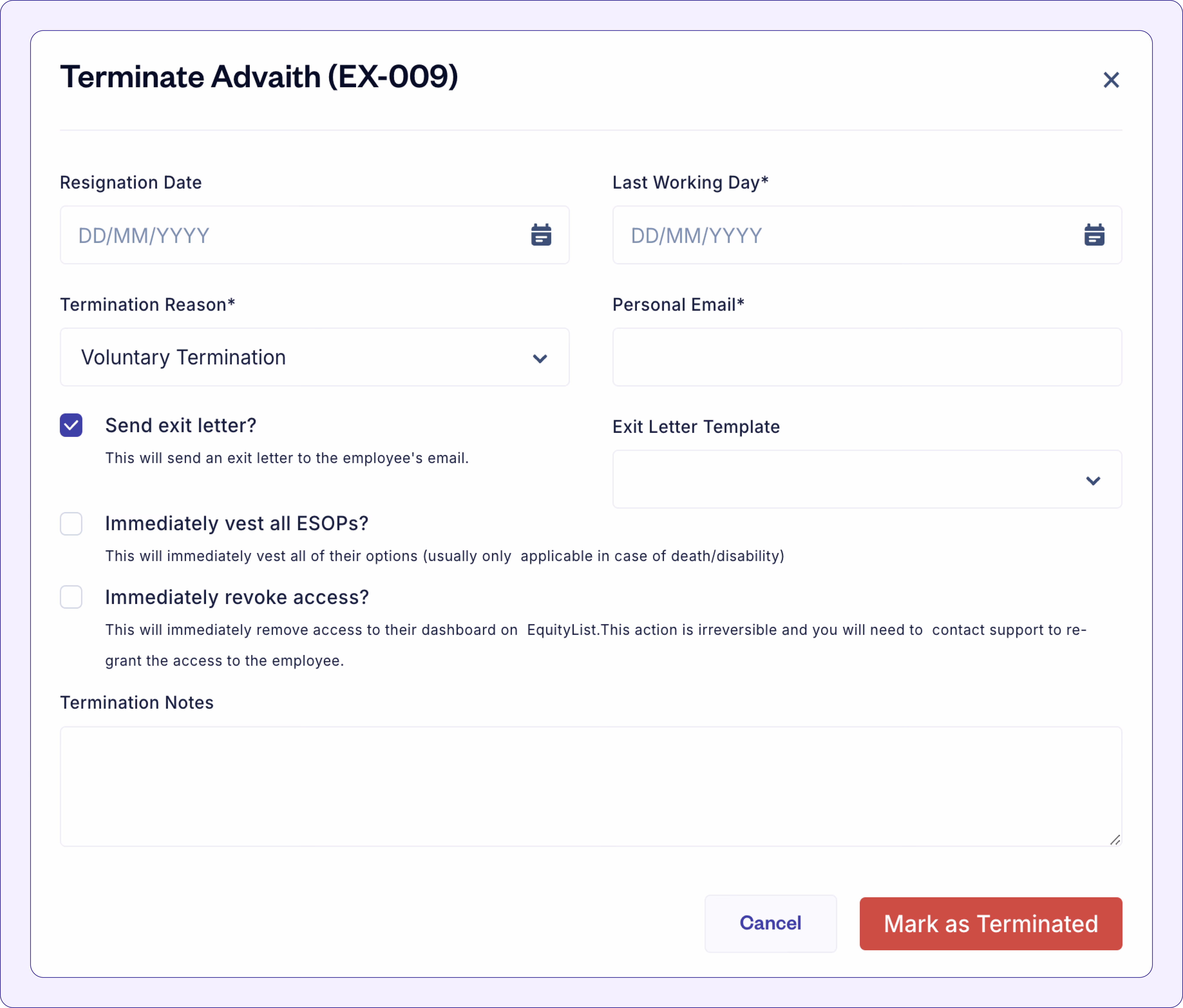
Task: Focus the Last Working Day date field
Action: 867,235
